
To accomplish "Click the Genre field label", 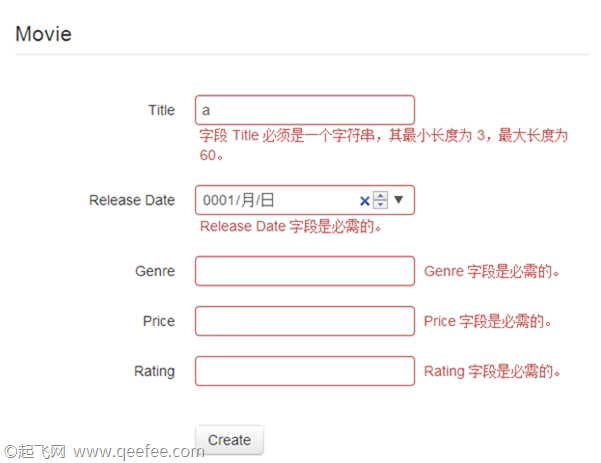I will (x=155, y=271).
